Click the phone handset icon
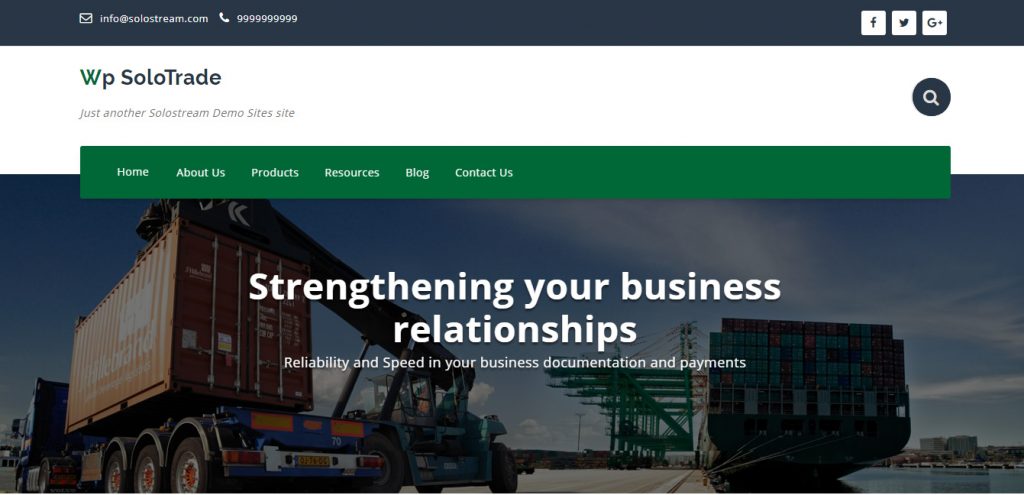The width and height of the screenshot is (1024, 495). [x=225, y=18]
